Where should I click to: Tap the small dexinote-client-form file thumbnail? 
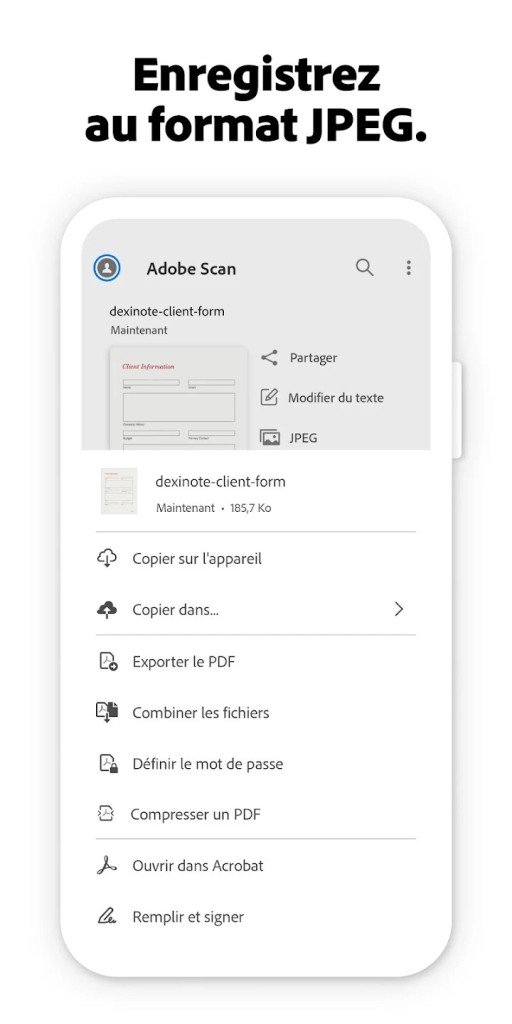point(119,491)
